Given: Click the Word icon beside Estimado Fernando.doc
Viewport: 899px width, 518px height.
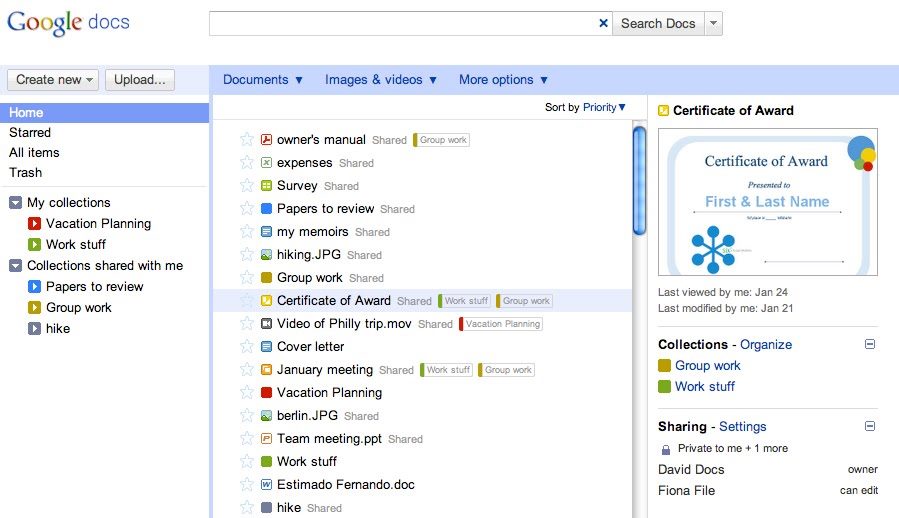Looking at the screenshot, I should pos(266,484).
